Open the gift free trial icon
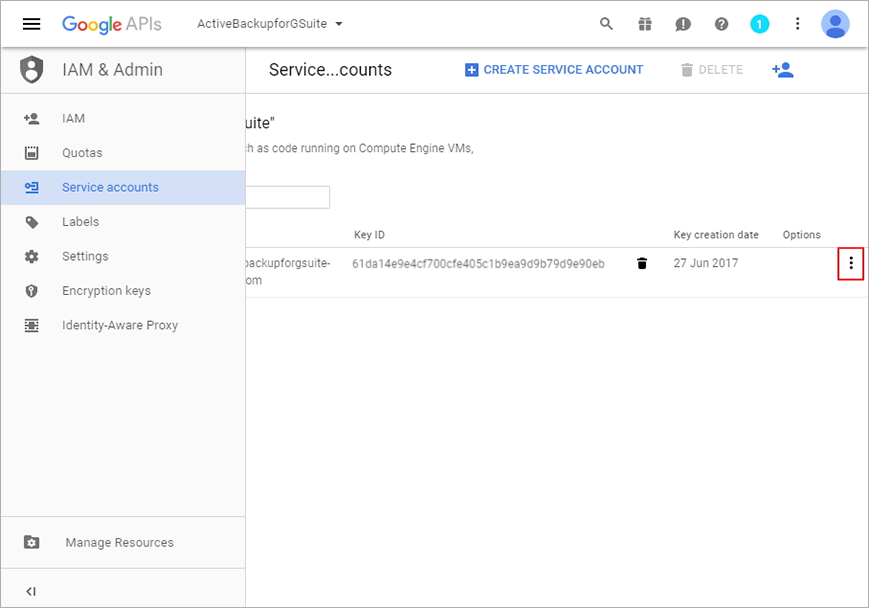The width and height of the screenshot is (869, 608). tap(645, 24)
